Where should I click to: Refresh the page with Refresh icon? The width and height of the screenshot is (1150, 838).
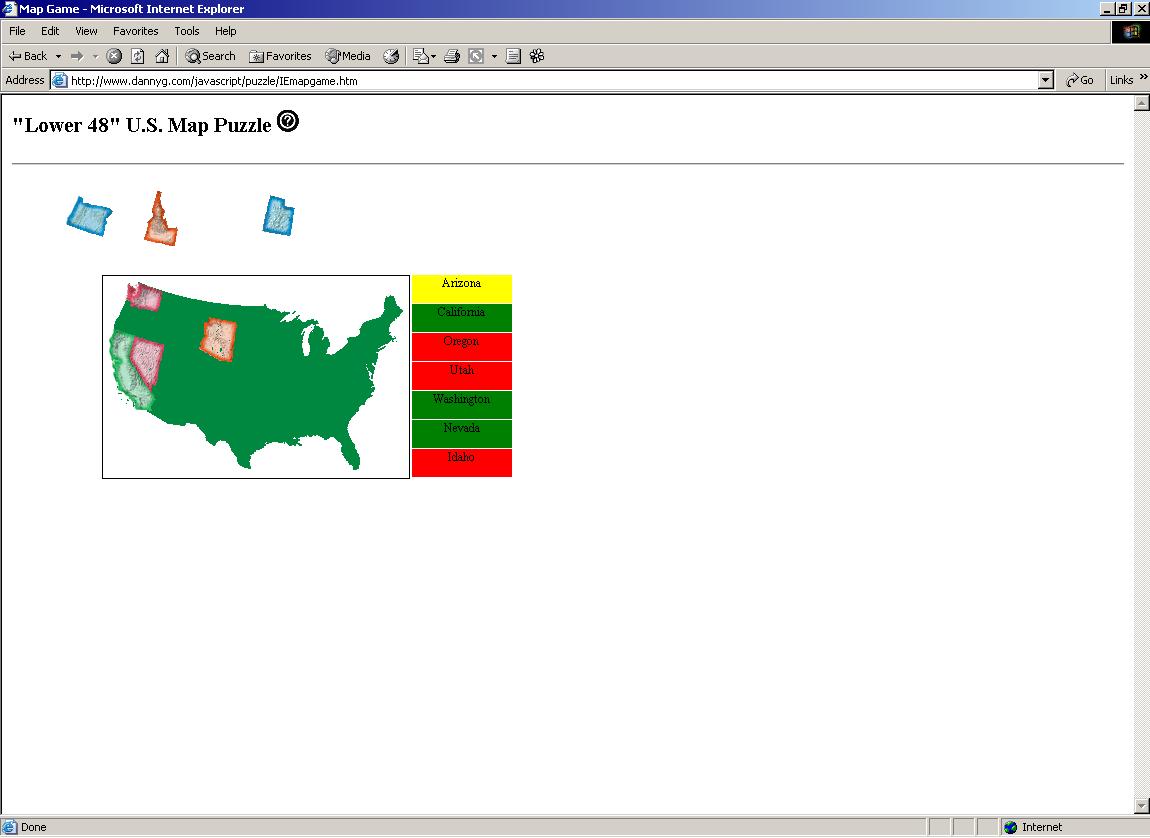pyautogui.click(x=138, y=56)
